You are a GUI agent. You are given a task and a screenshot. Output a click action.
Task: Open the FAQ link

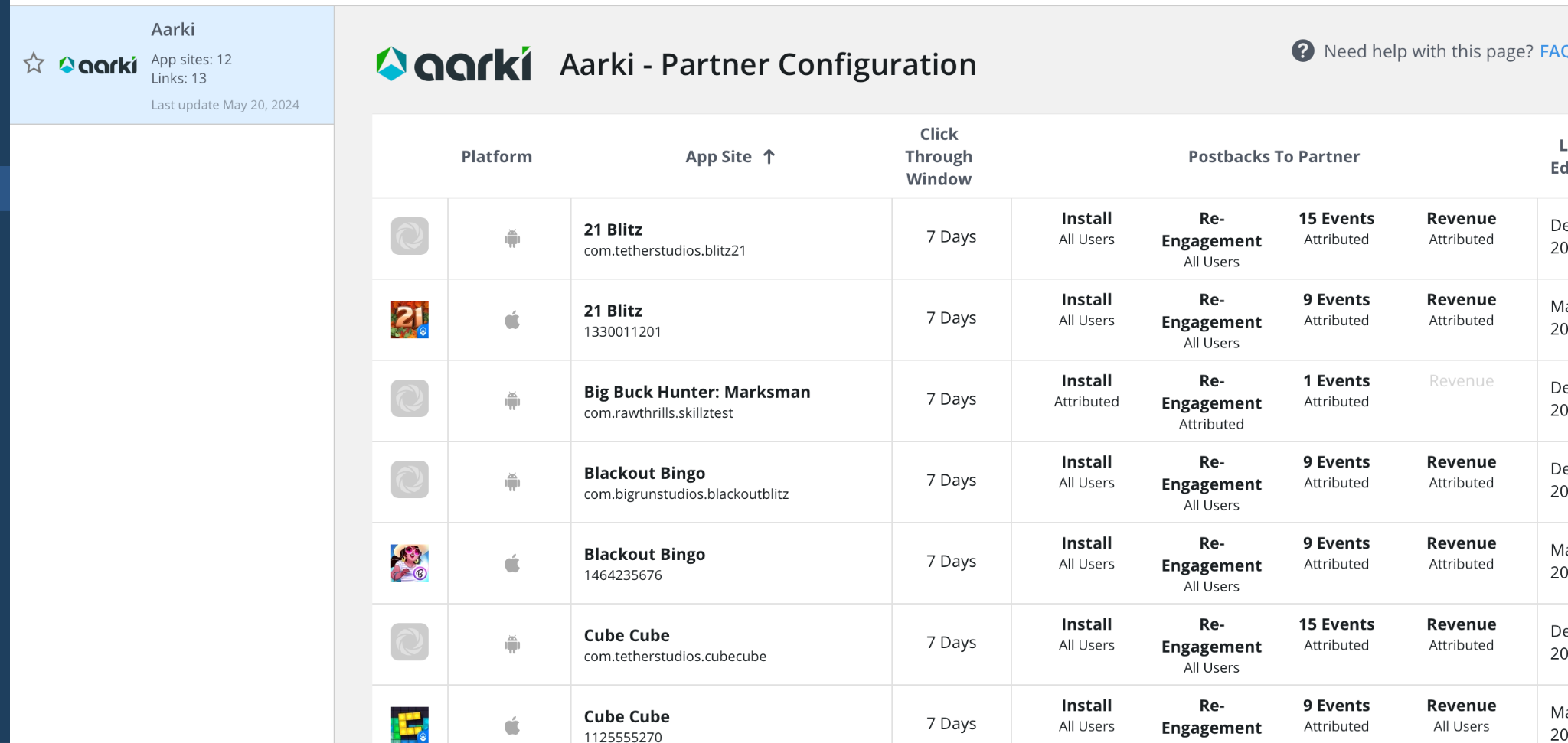tap(1553, 51)
